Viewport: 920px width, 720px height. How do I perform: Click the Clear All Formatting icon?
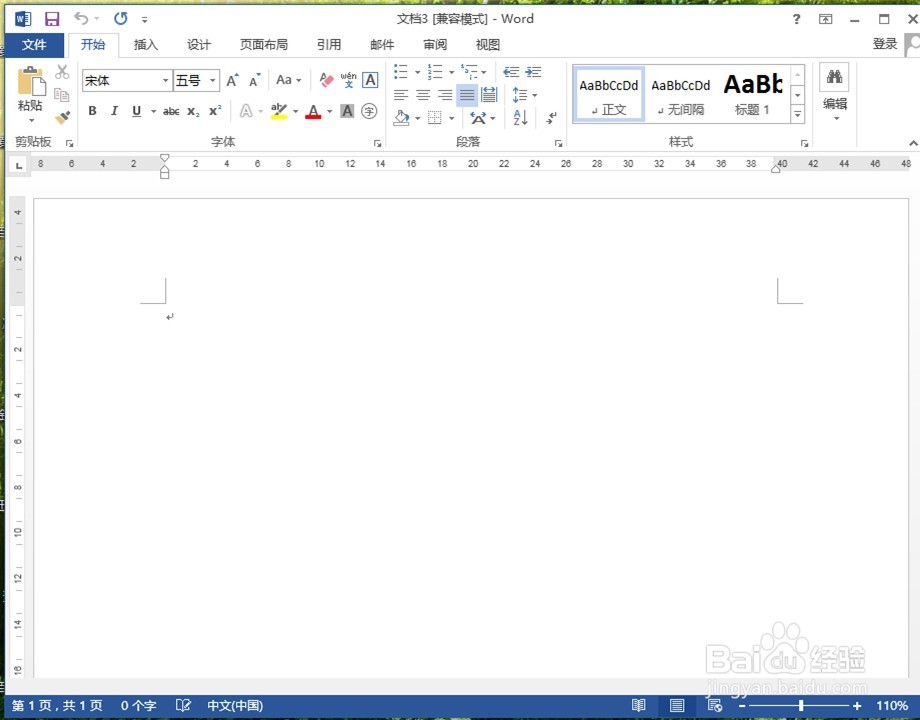pos(325,80)
